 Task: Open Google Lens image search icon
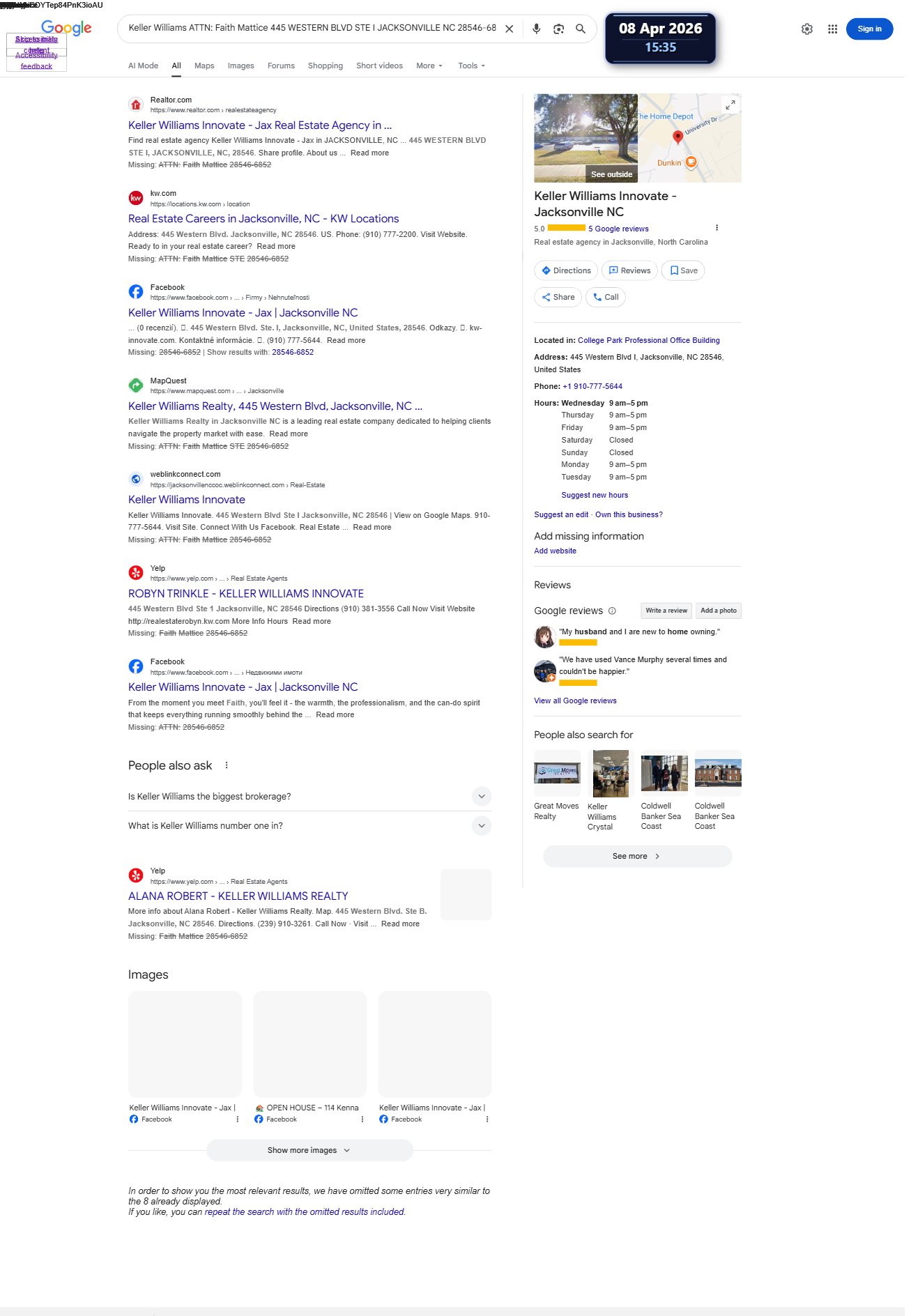click(558, 29)
